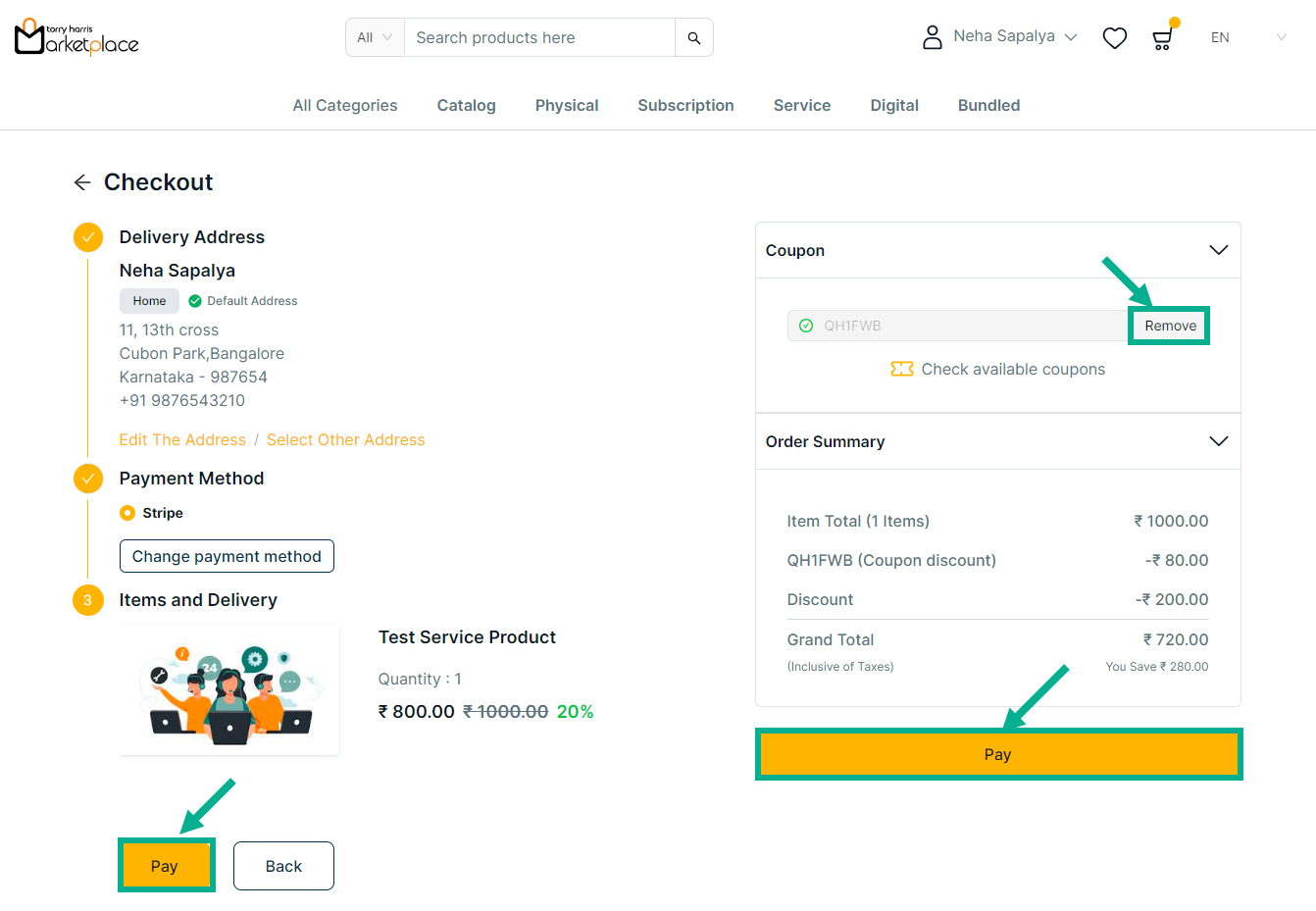The width and height of the screenshot is (1316, 911).
Task: Open the Subscription category tab
Action: pyautogui.click(x=685, y=105)
